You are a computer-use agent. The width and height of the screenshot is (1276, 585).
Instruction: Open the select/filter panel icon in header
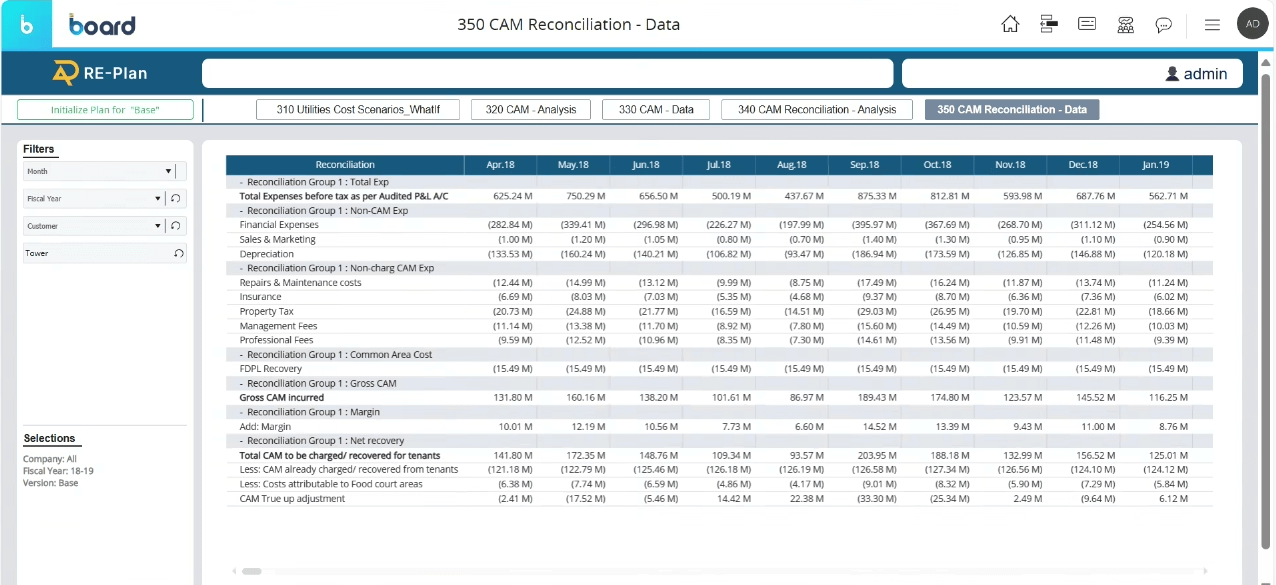click(1049, 24)
